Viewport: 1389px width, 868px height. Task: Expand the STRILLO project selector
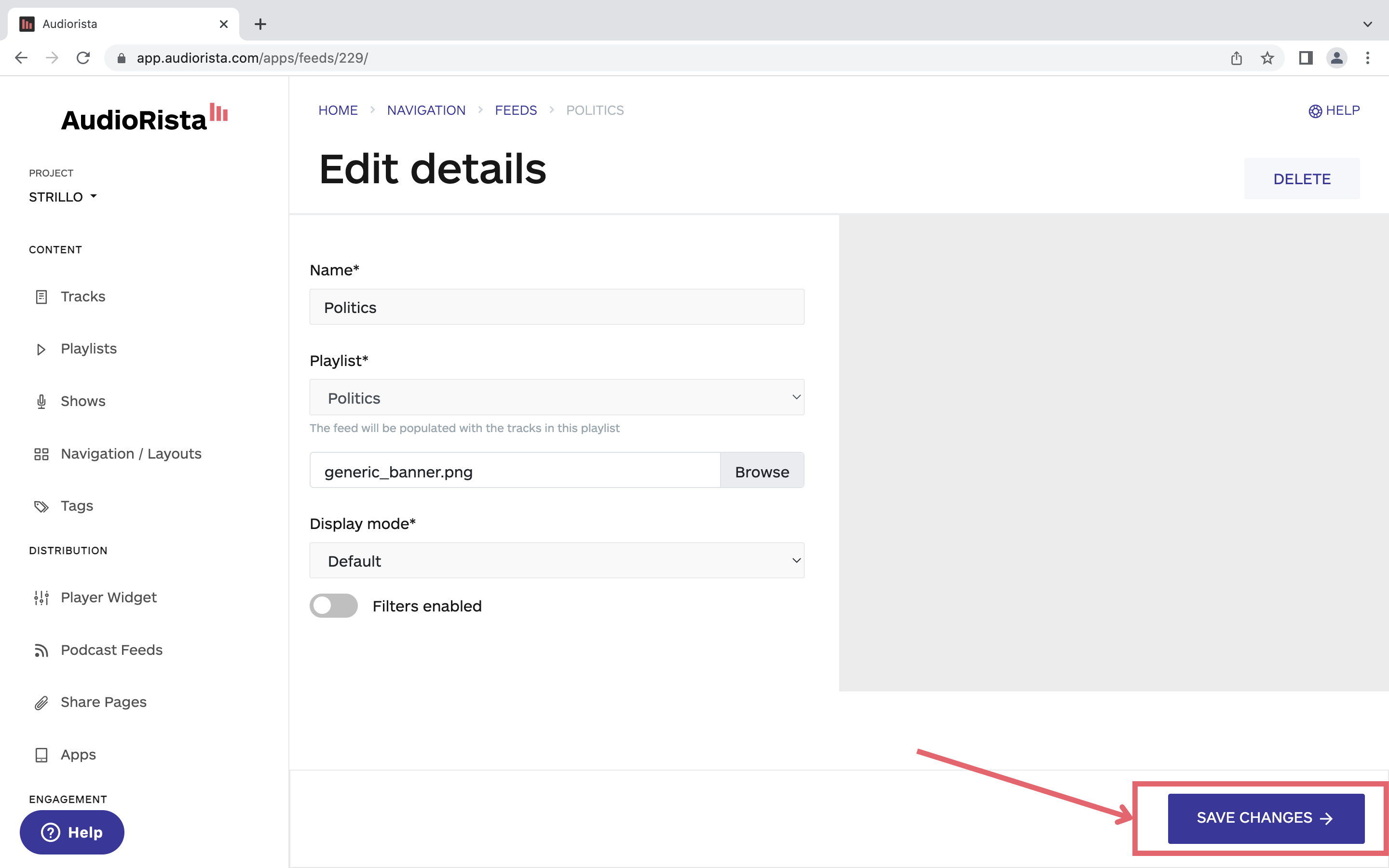[63, 197]
